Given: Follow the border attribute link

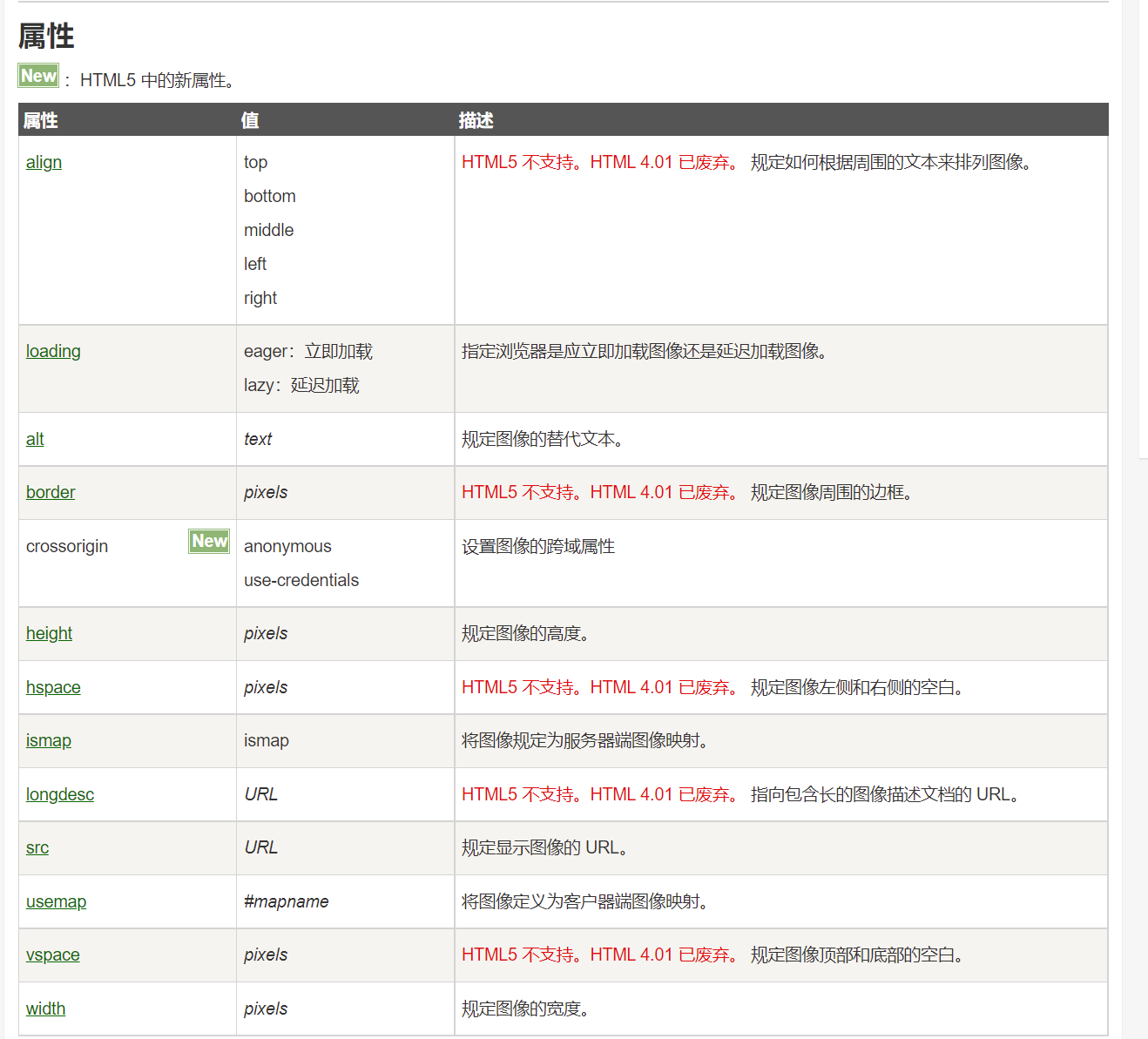Looking at the screenshot, I should 51,493.
